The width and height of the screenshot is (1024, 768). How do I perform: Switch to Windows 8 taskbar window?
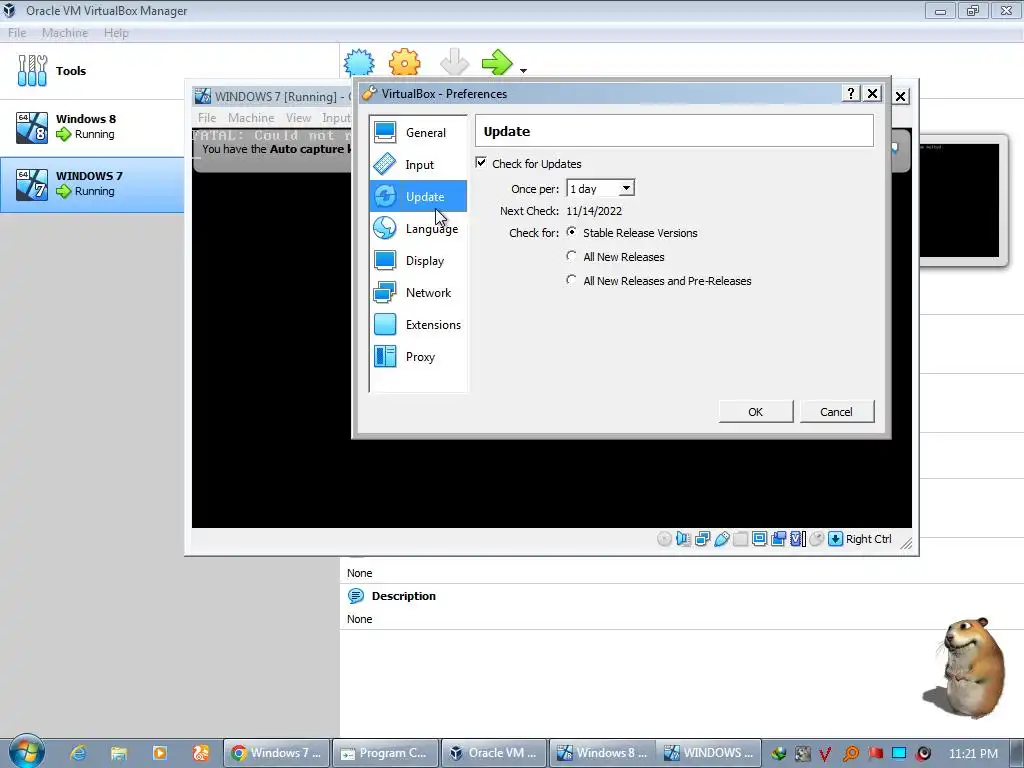(602, 753)
